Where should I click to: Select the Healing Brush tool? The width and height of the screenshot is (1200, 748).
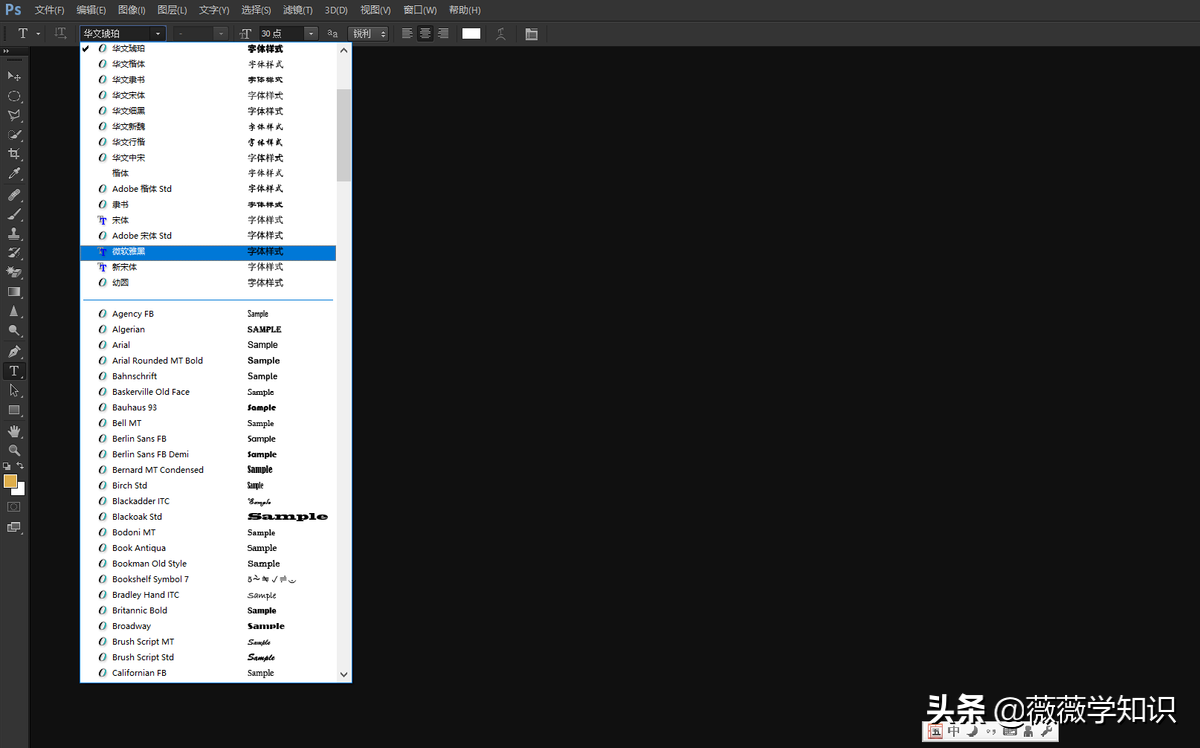point(14,195)
